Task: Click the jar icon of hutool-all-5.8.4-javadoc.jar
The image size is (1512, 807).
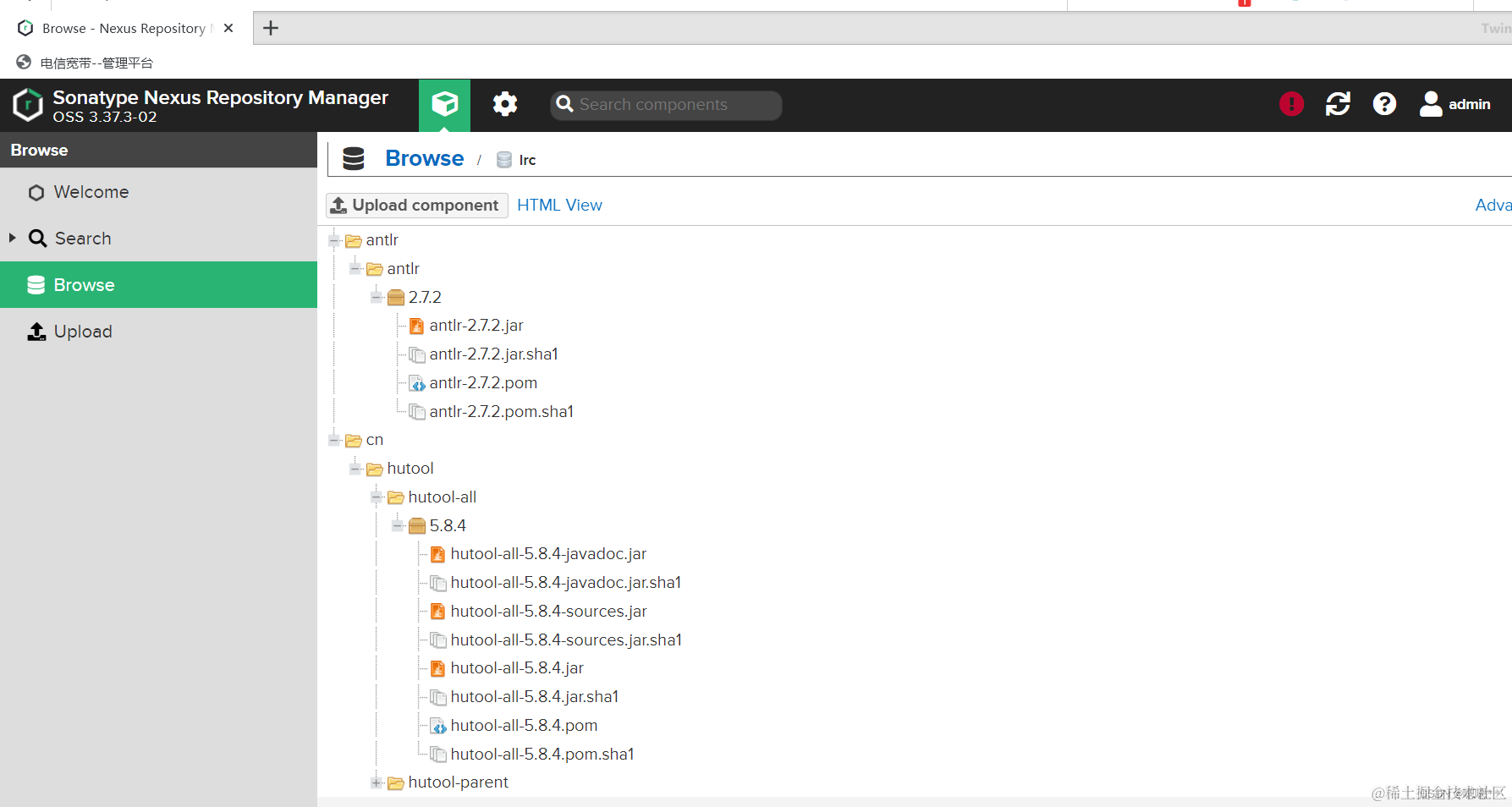Action: click(x=437, y=554)
